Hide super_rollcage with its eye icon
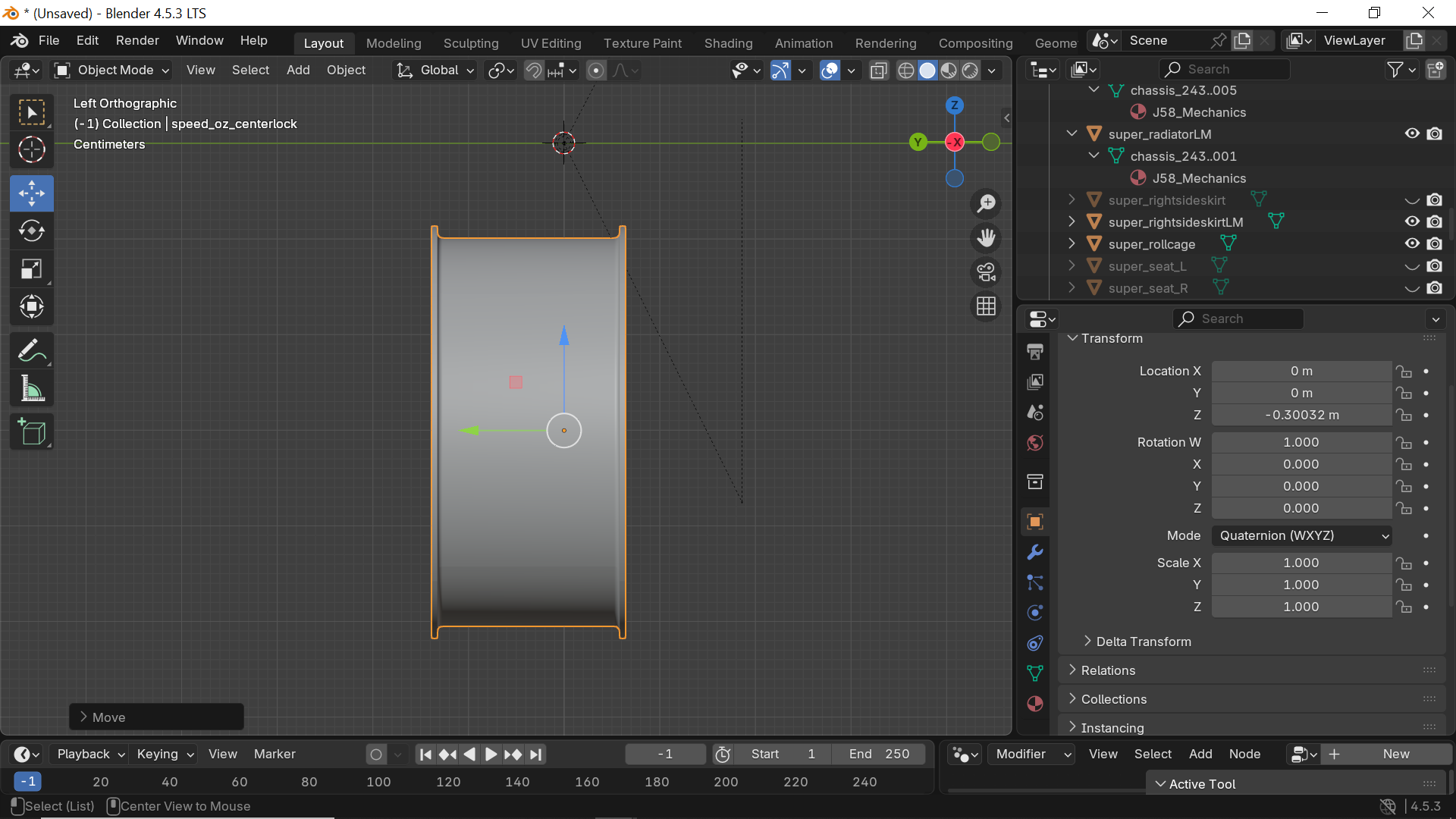 tap(1412, 243)
